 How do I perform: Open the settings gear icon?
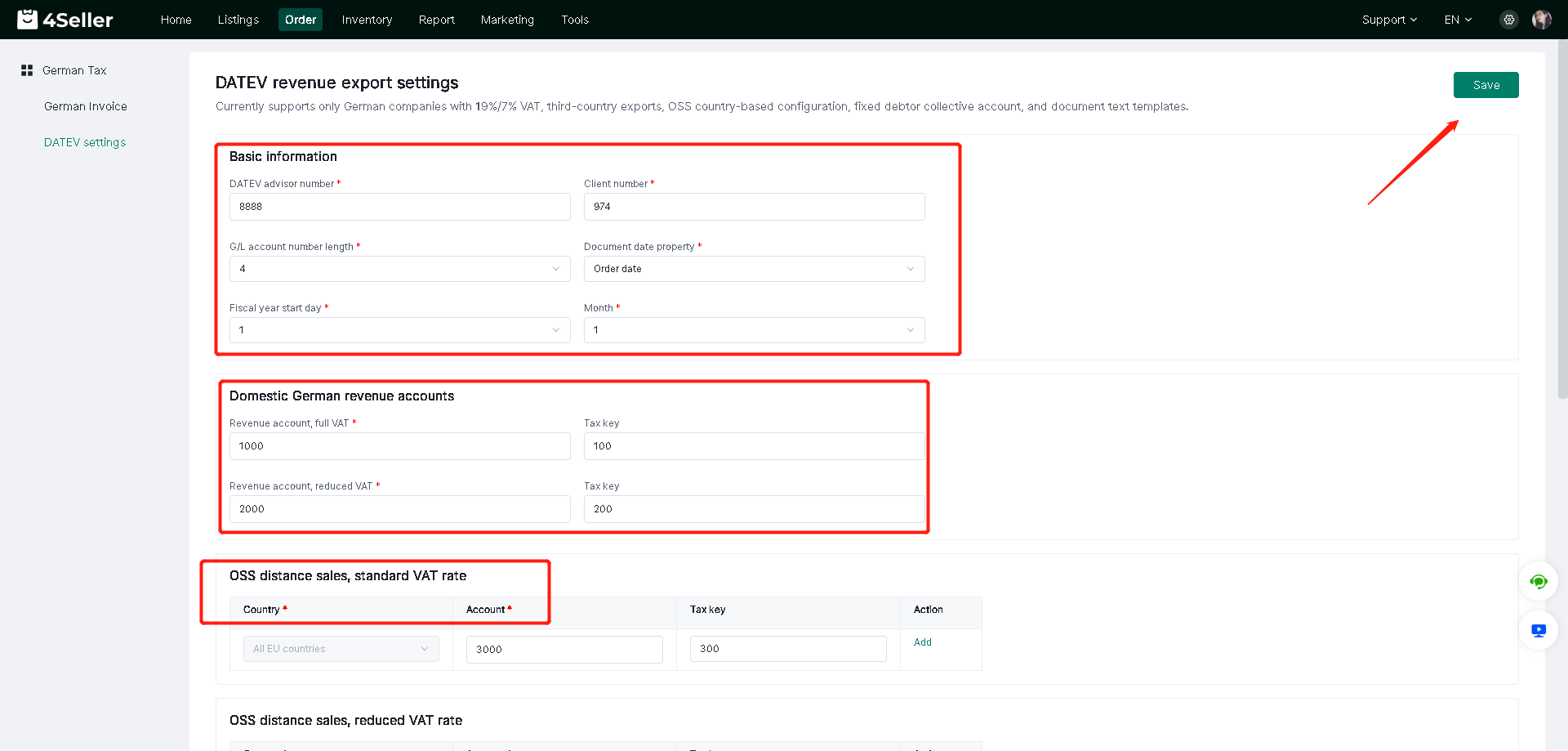coord(1509,20)
